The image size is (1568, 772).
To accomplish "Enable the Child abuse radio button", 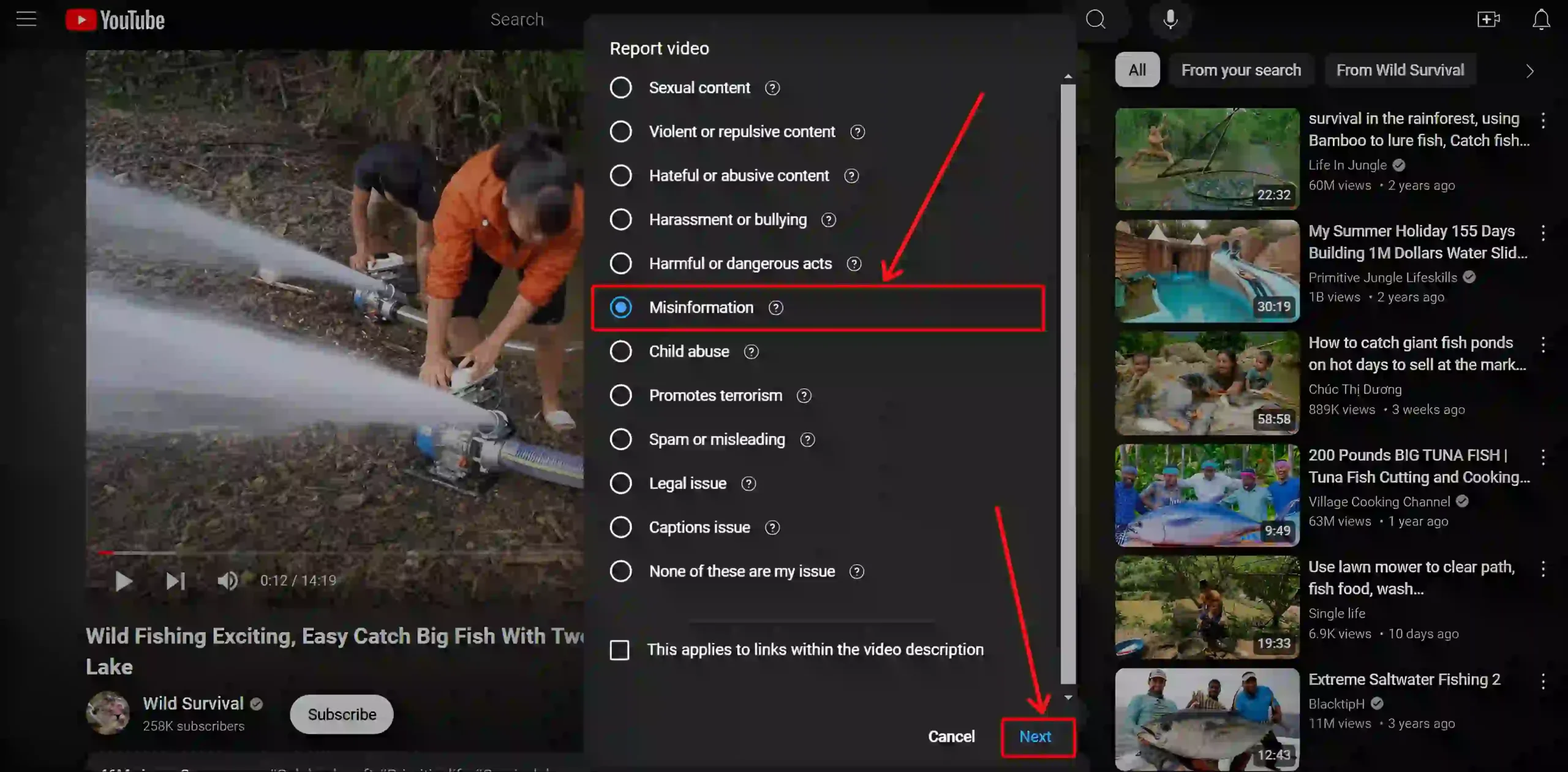I will coord(620,351).
